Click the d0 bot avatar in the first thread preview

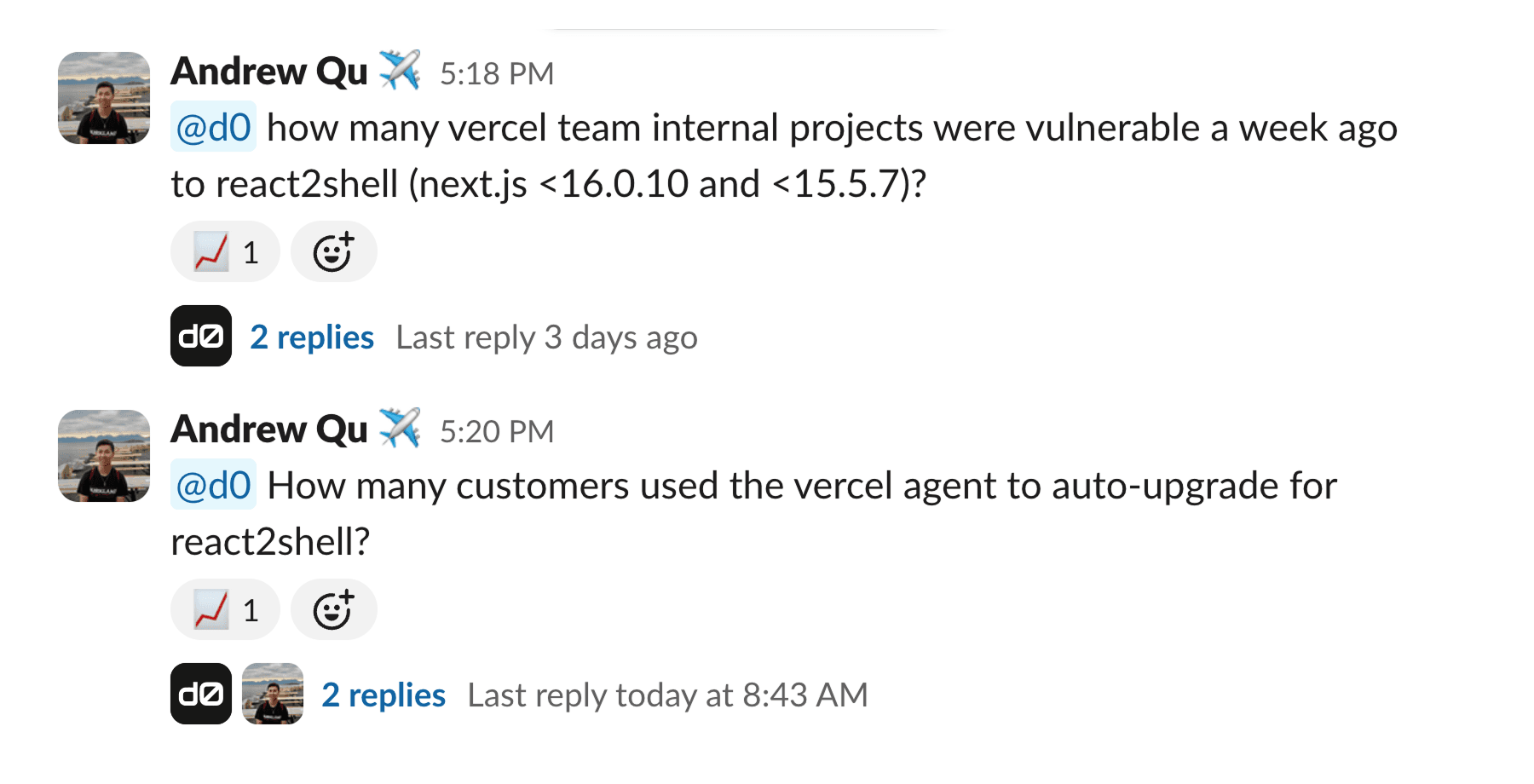200,337
